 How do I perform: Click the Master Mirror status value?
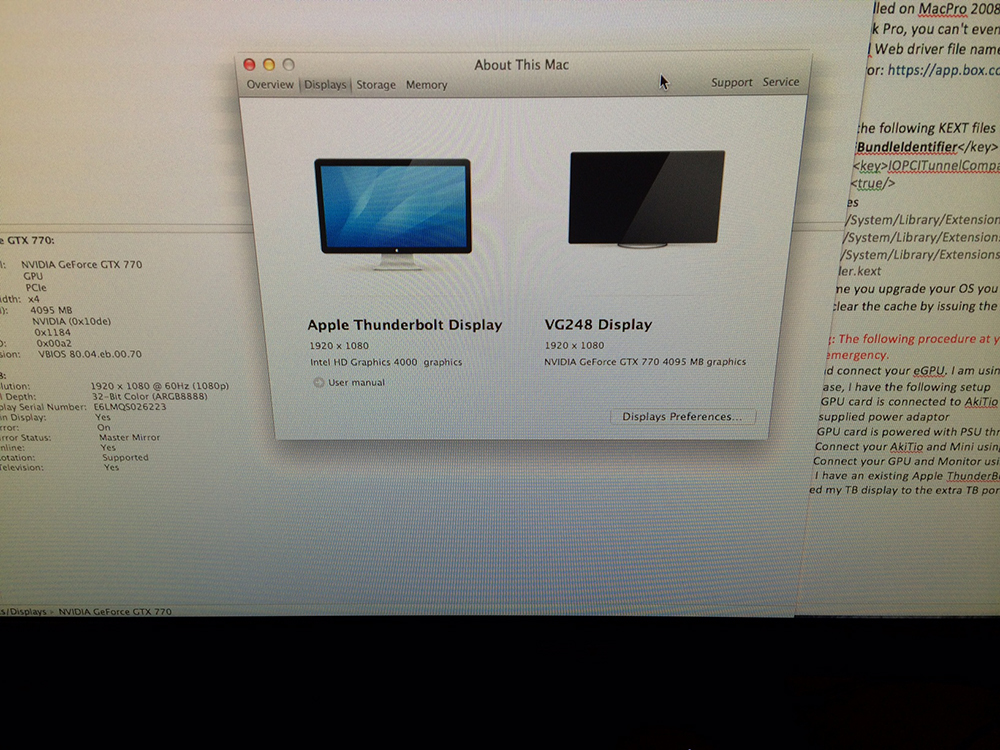coord(129,438)
